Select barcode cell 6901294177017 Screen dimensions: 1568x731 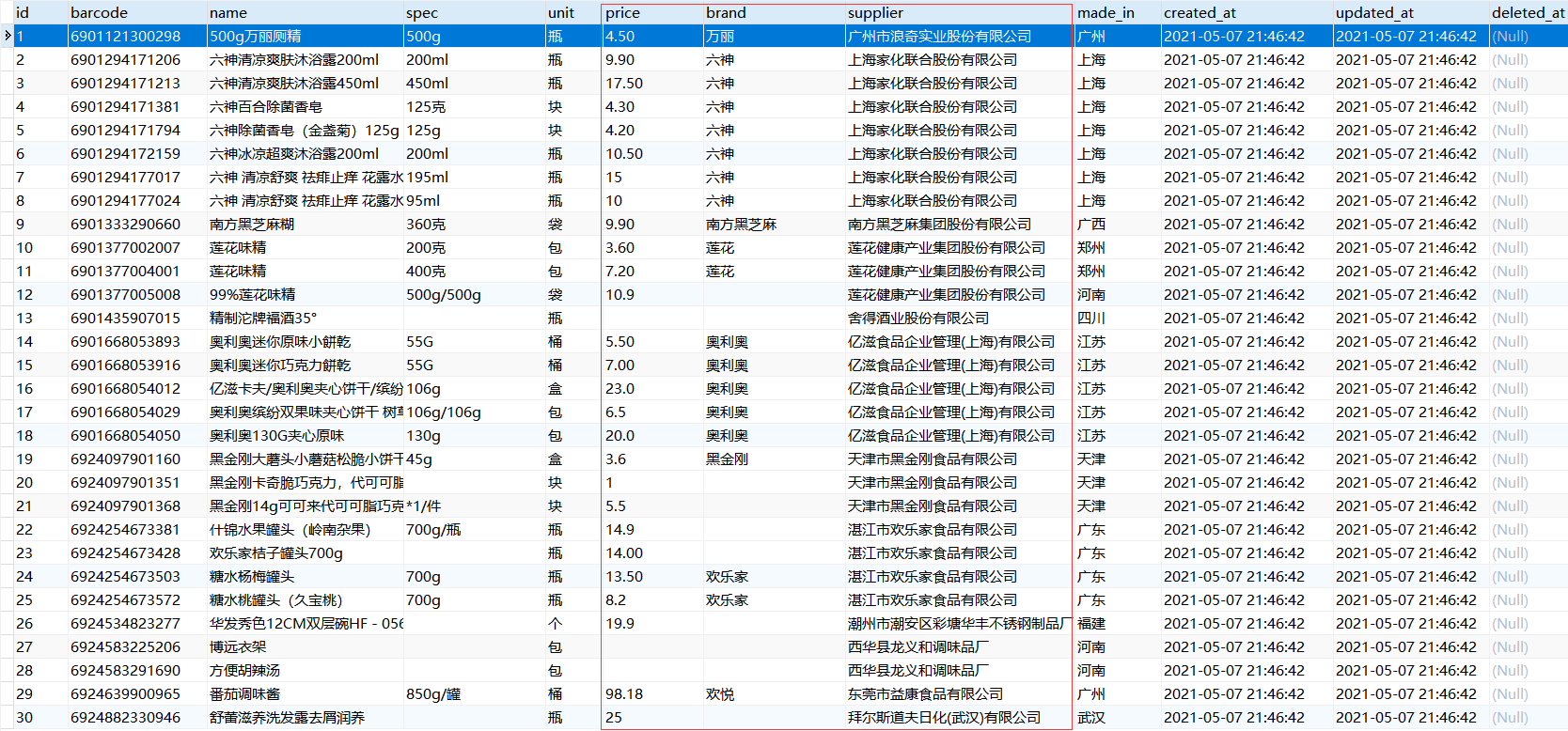pos(137,177)
